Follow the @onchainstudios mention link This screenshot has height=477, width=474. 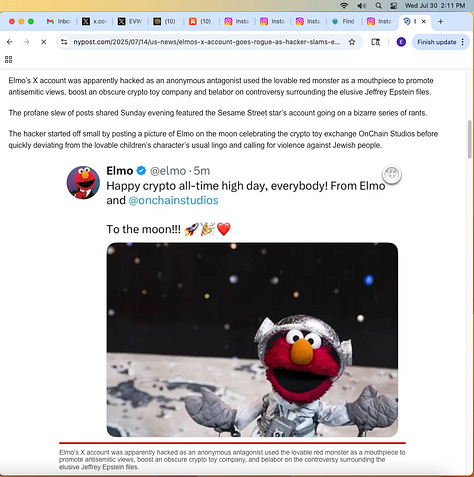click(173, 200)
